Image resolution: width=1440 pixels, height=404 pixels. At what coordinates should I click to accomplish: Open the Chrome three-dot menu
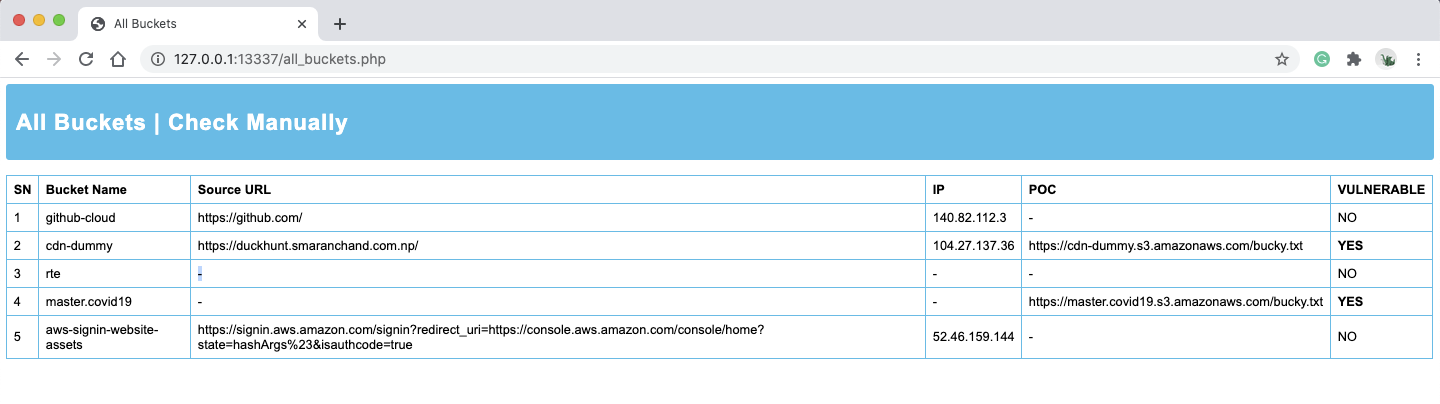[x=1418, y=59]
